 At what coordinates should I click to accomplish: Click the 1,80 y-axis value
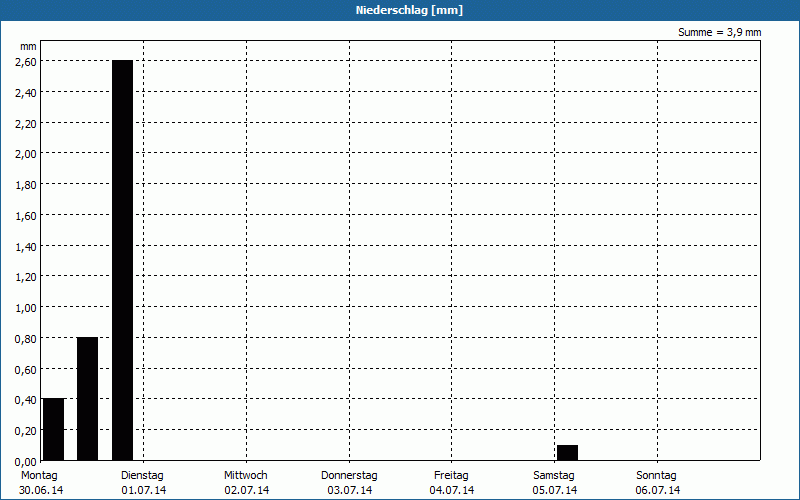click(x=26, y=185)
